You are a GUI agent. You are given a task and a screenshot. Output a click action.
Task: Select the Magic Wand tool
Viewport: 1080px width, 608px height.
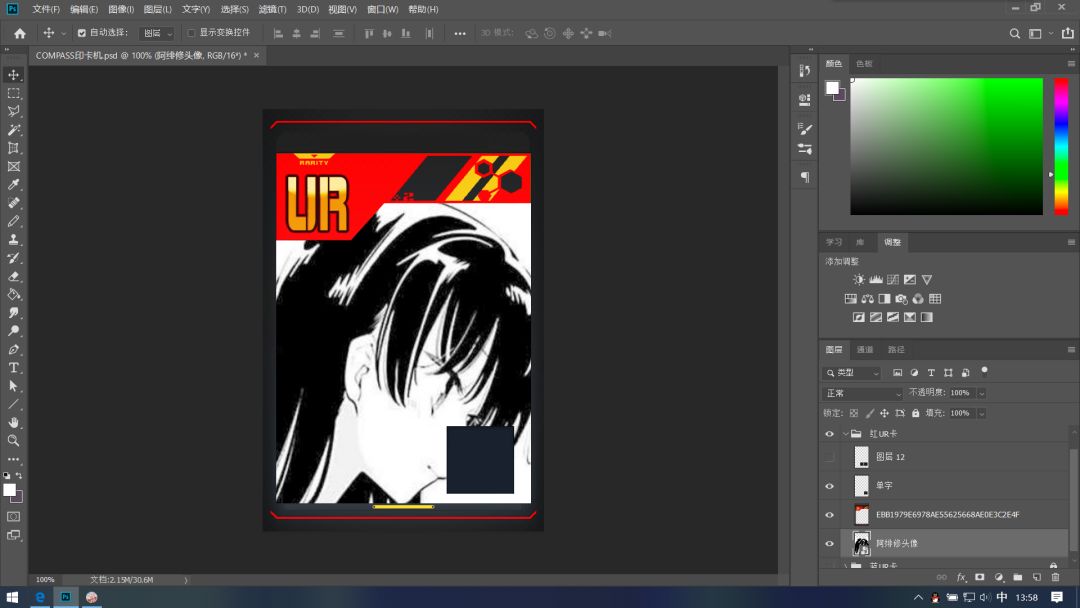click(x=14, y=130)
